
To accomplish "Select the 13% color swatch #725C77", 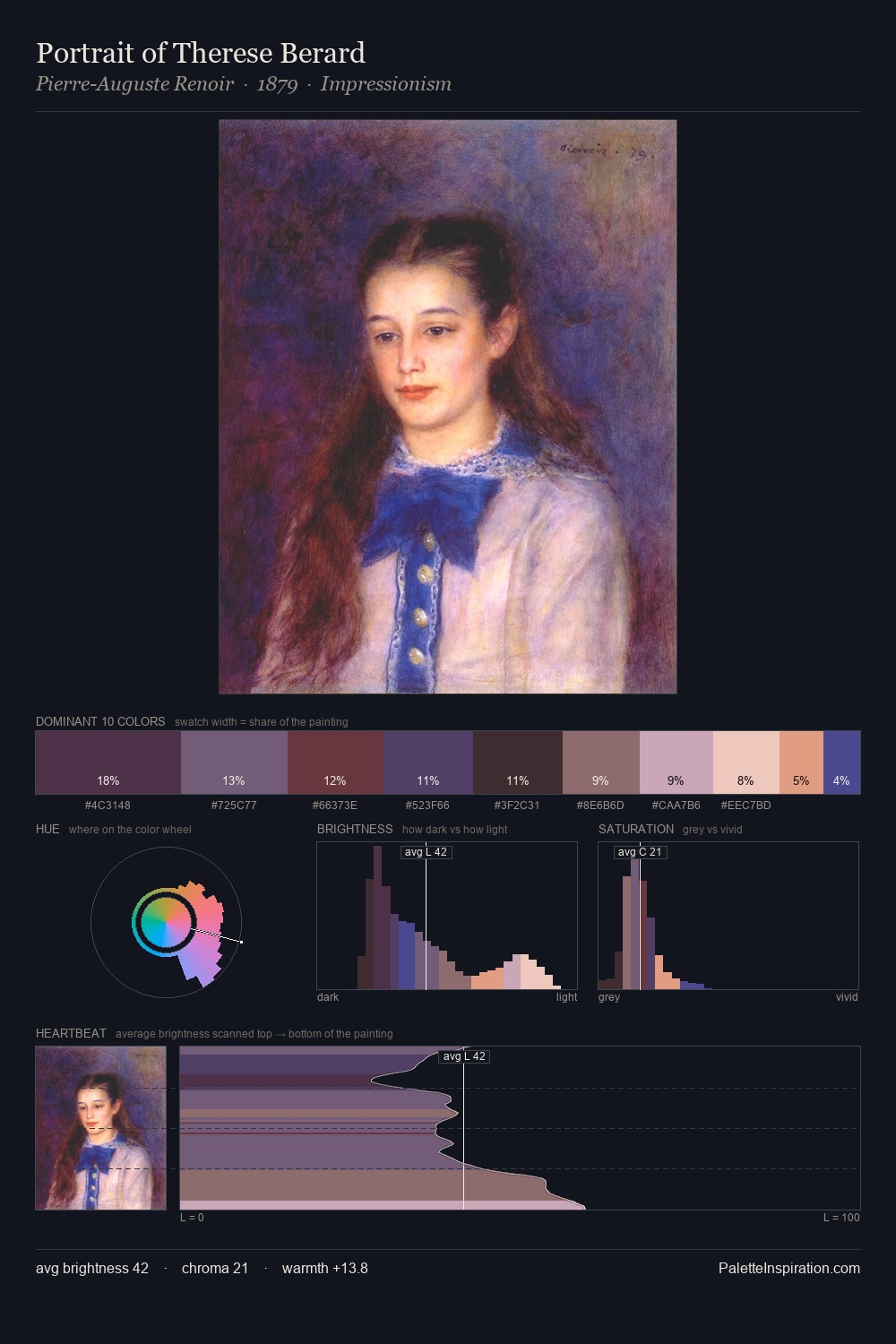I will point(234,762).
